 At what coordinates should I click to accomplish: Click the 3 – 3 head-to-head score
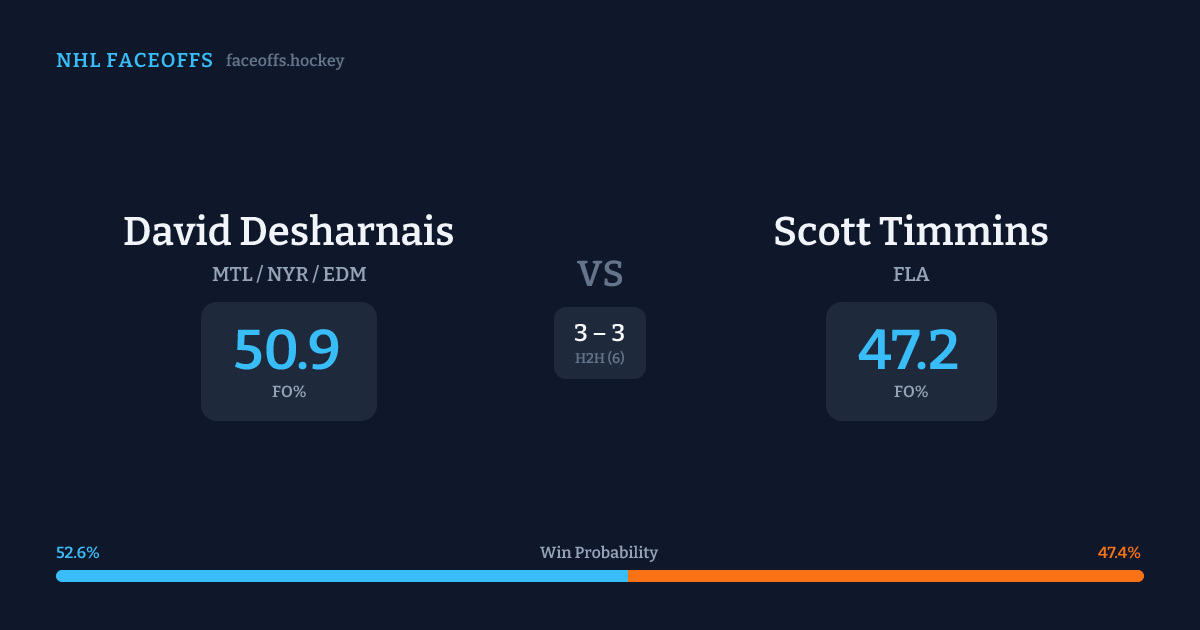(599, 333)
